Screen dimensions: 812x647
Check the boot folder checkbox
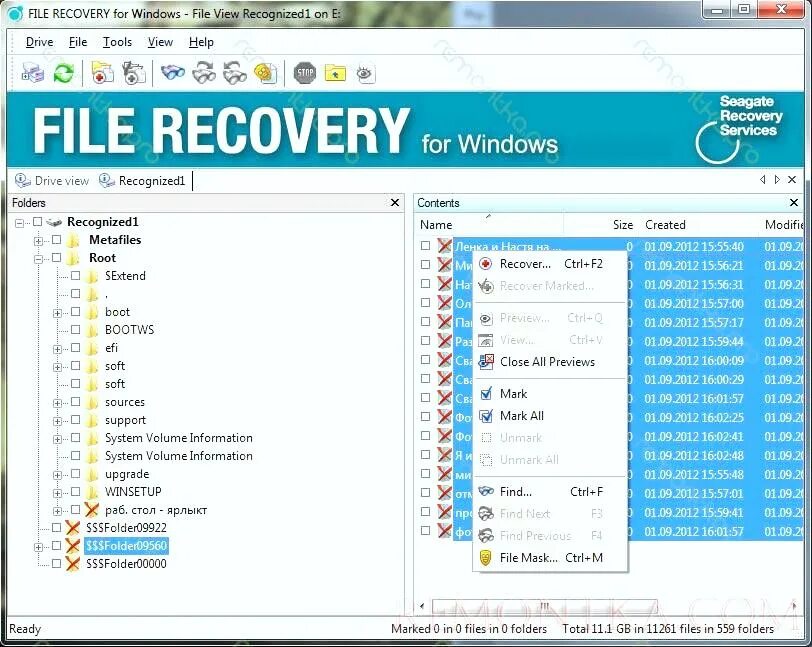(76, 312)
